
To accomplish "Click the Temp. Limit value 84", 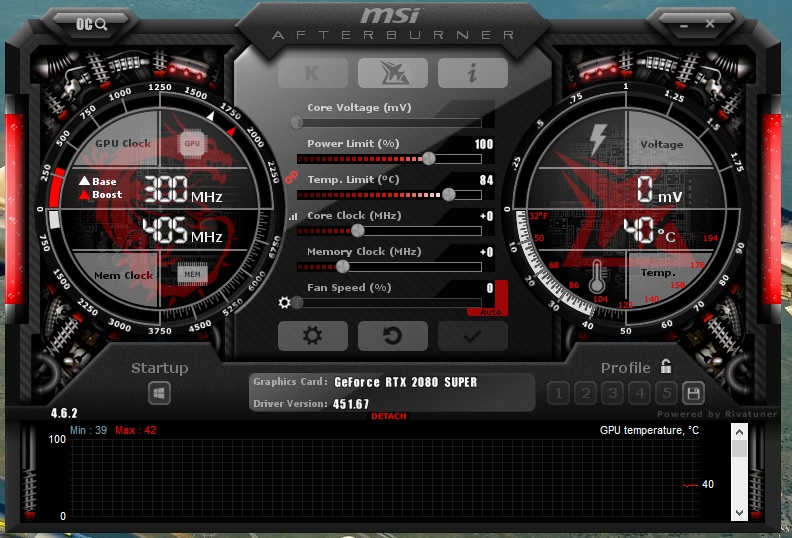I will click(486, 180).
